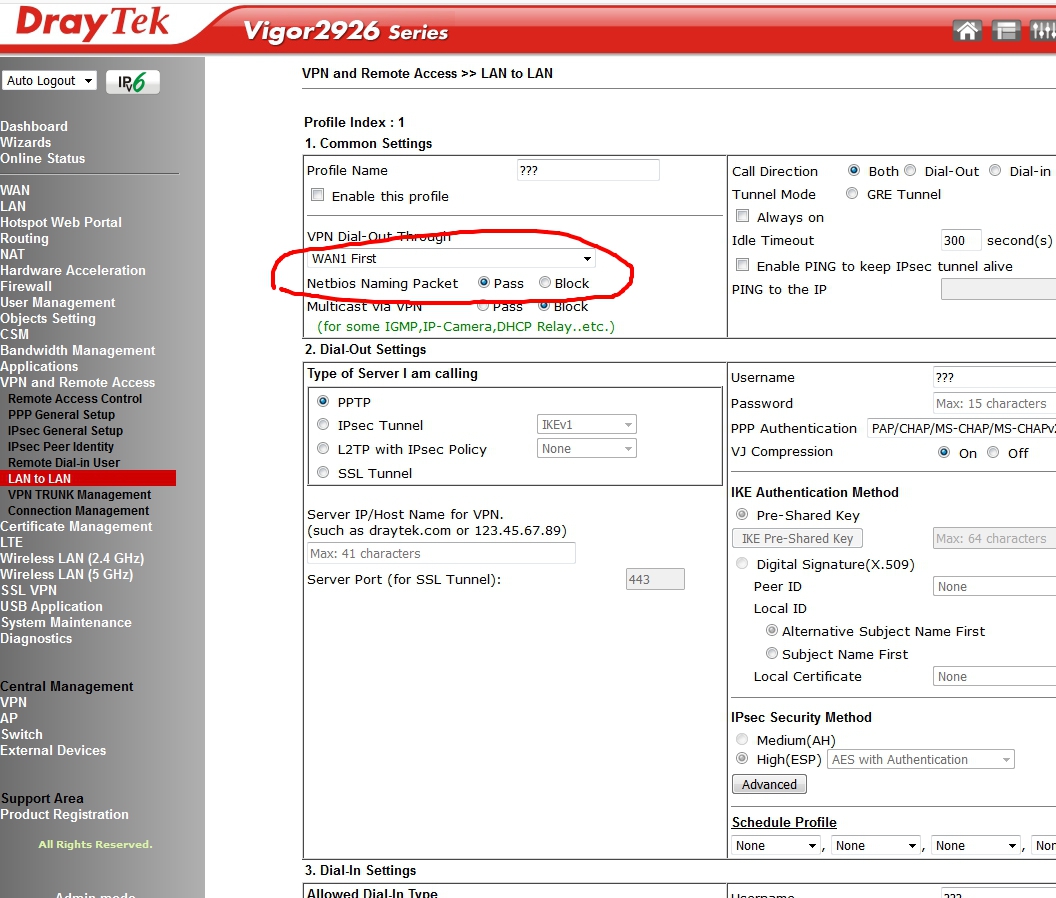Click the Schedule Profile link

(784, 822)
